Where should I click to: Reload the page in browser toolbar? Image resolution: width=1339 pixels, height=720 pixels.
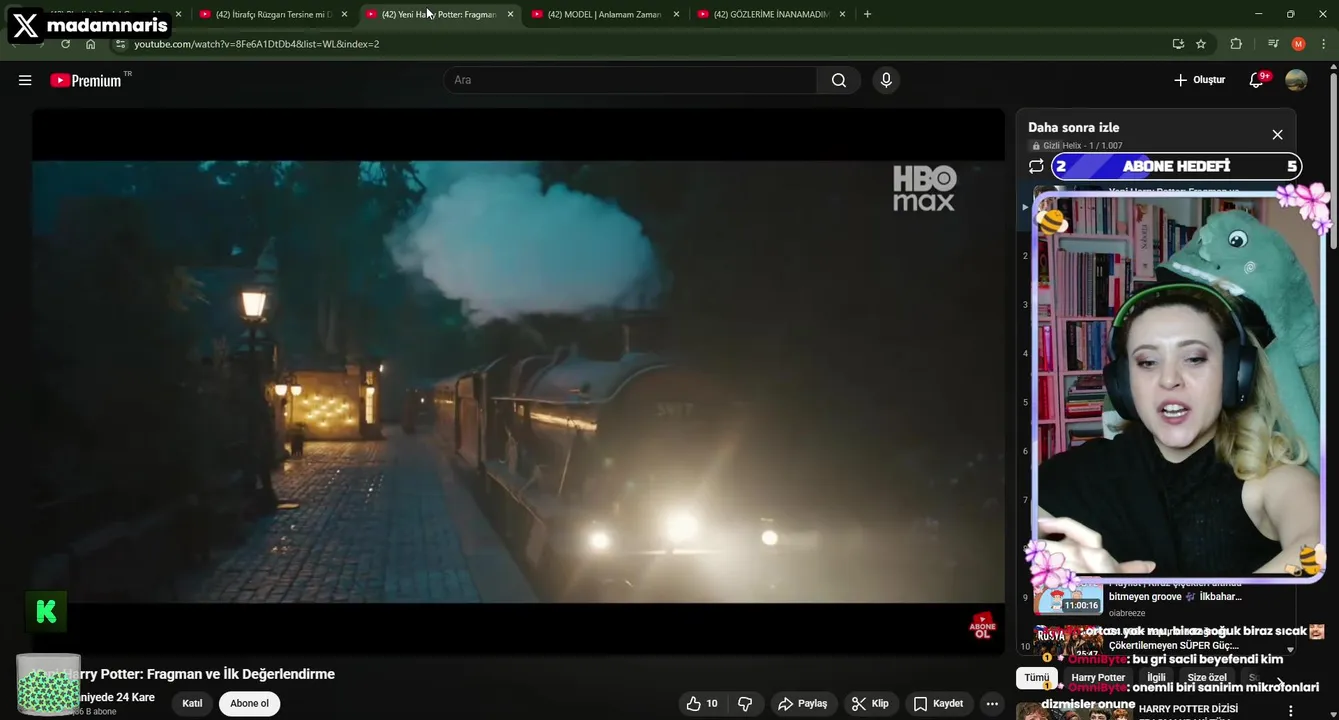pyautogui.click(x=66, y=44)
